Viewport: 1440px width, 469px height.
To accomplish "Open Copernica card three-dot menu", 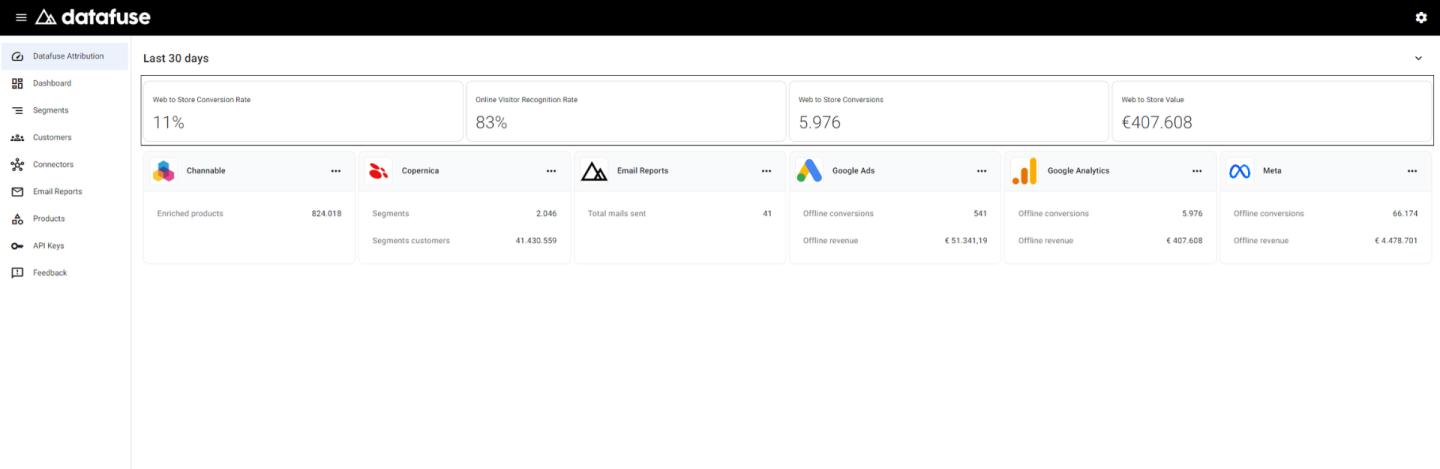I will [551, 171].
